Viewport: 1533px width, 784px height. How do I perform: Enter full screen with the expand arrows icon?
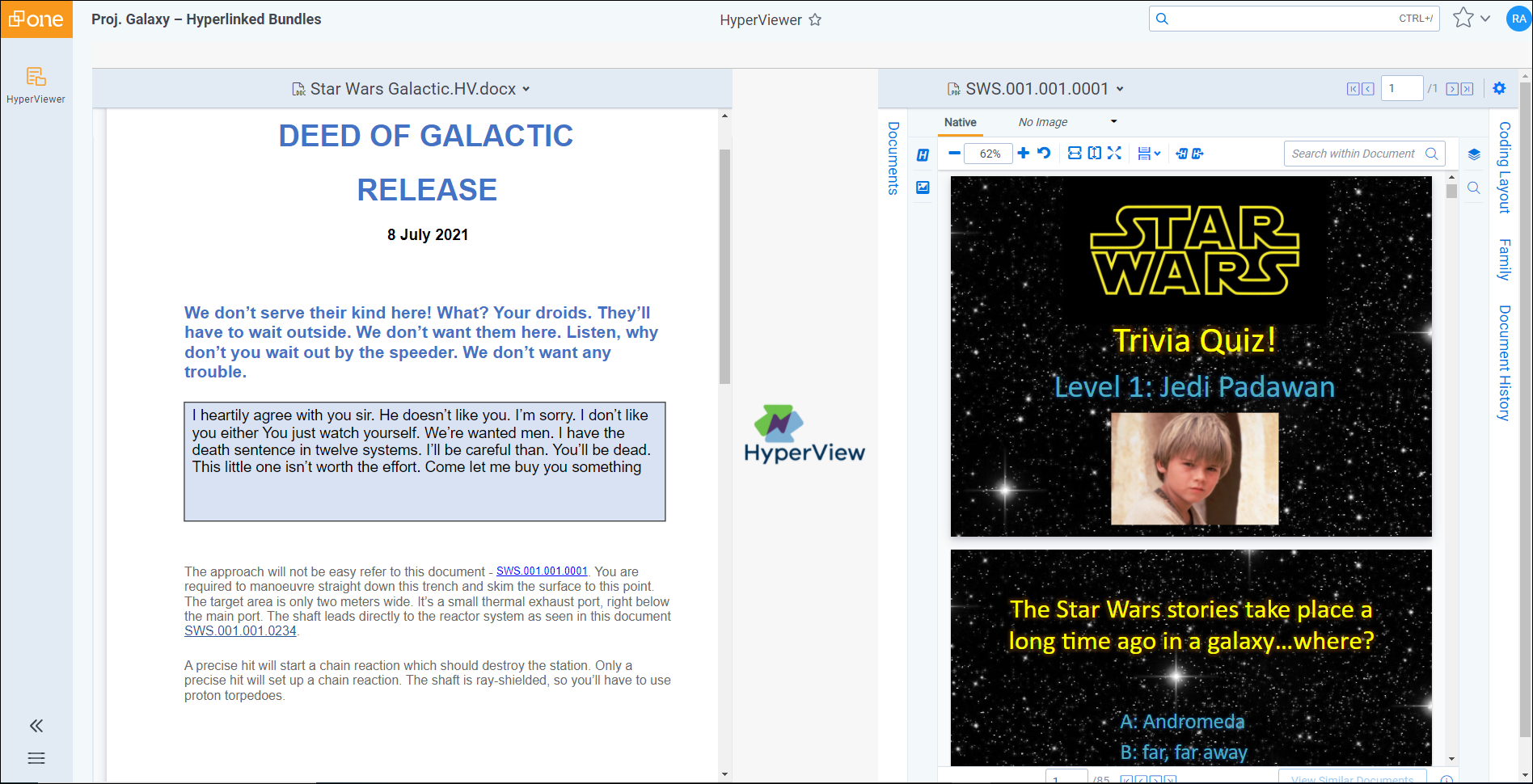(1114, 154)
